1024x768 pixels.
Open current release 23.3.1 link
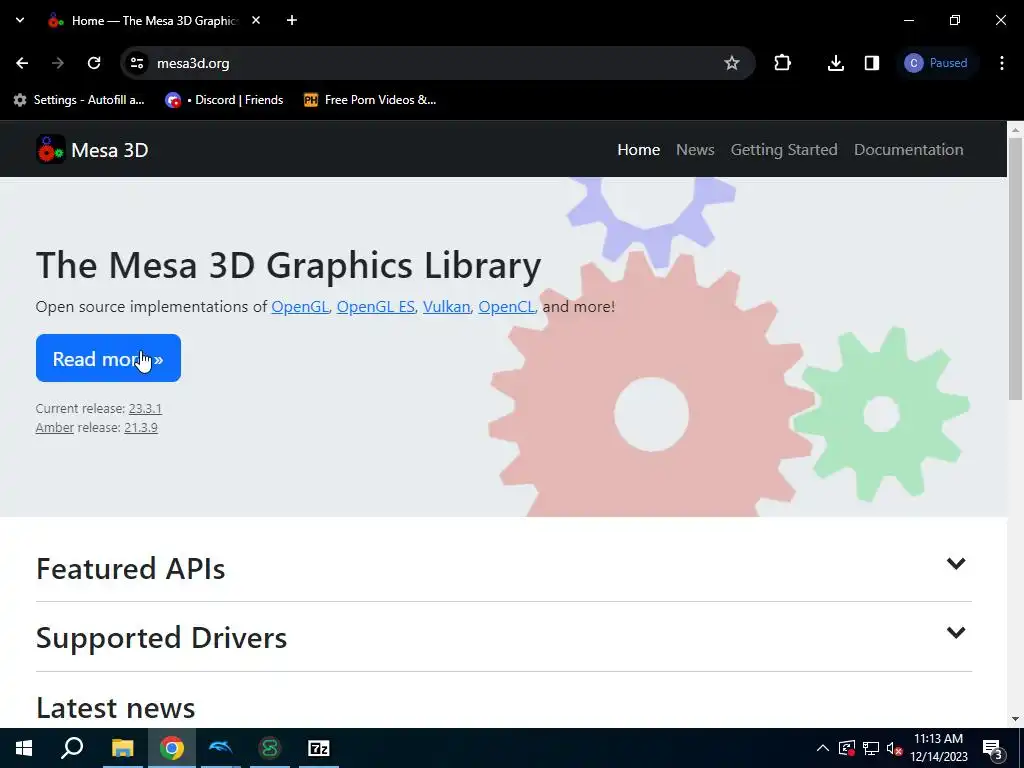[x=145, y=409]
